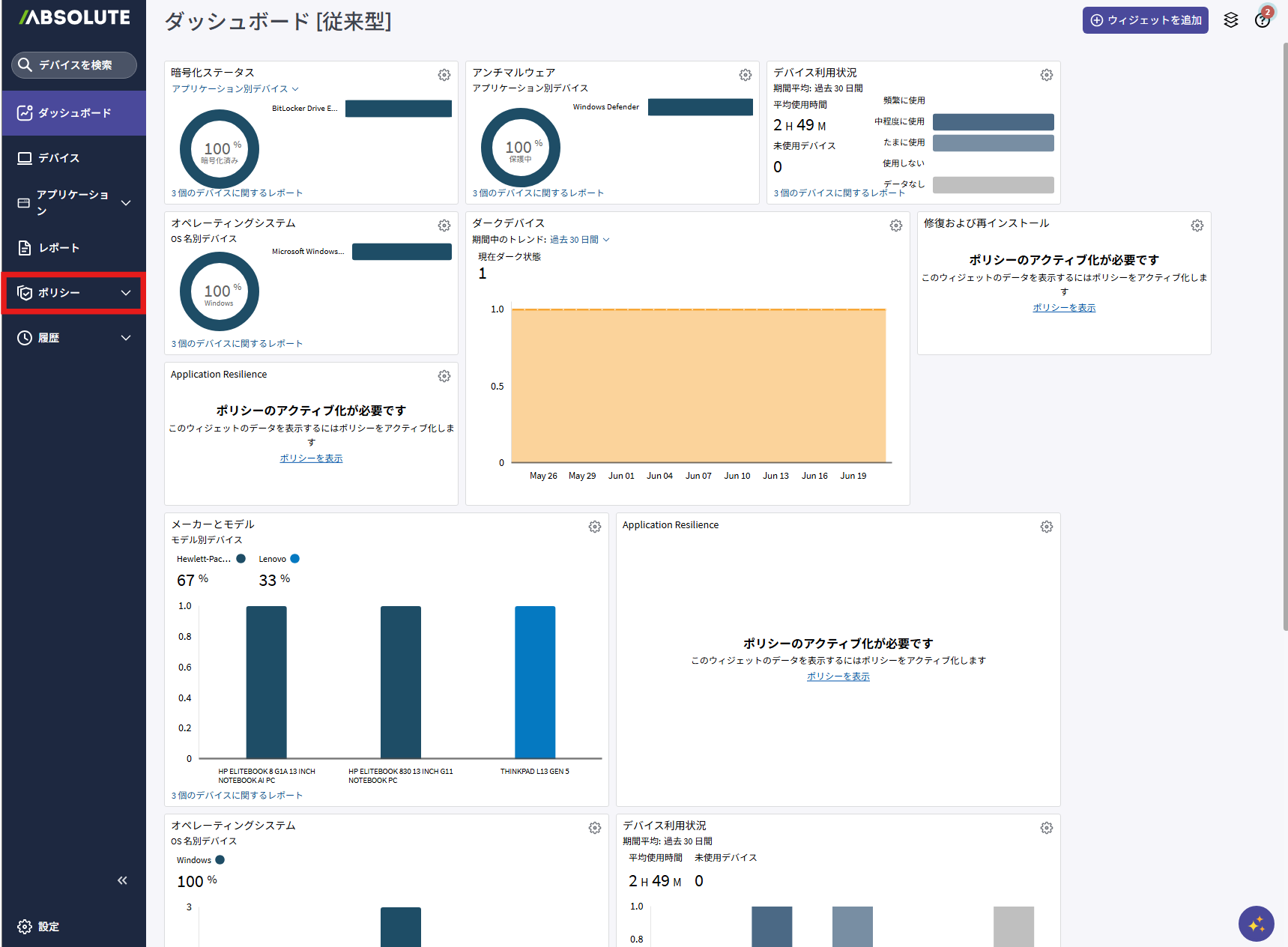Collapse sidebar with double chevron icon
Viewport: 1288px width, 947px height.
coord(122,880)
